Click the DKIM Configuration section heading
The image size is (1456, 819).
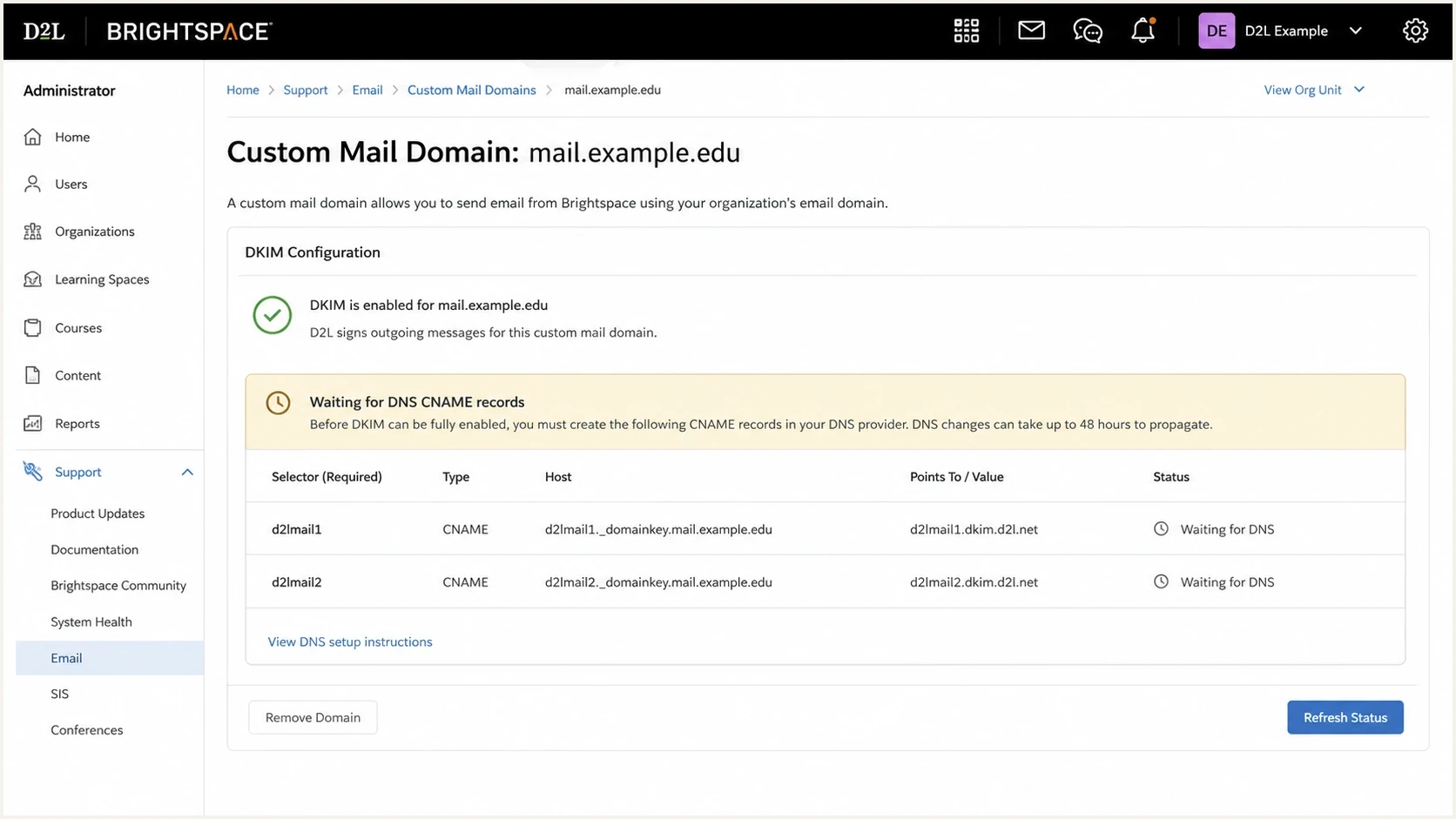click(x=313, y=252)
